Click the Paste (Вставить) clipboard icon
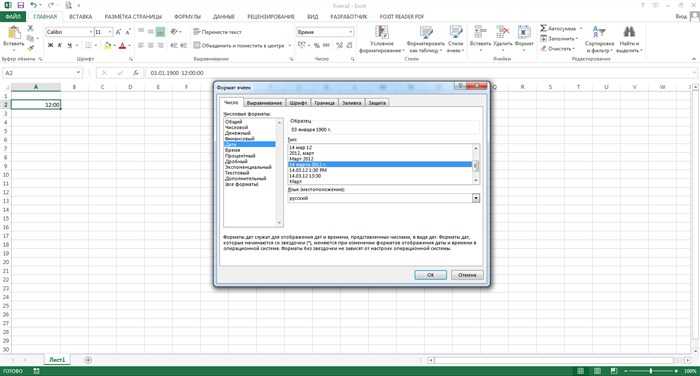Screen dimensions: 700x376 13,33
